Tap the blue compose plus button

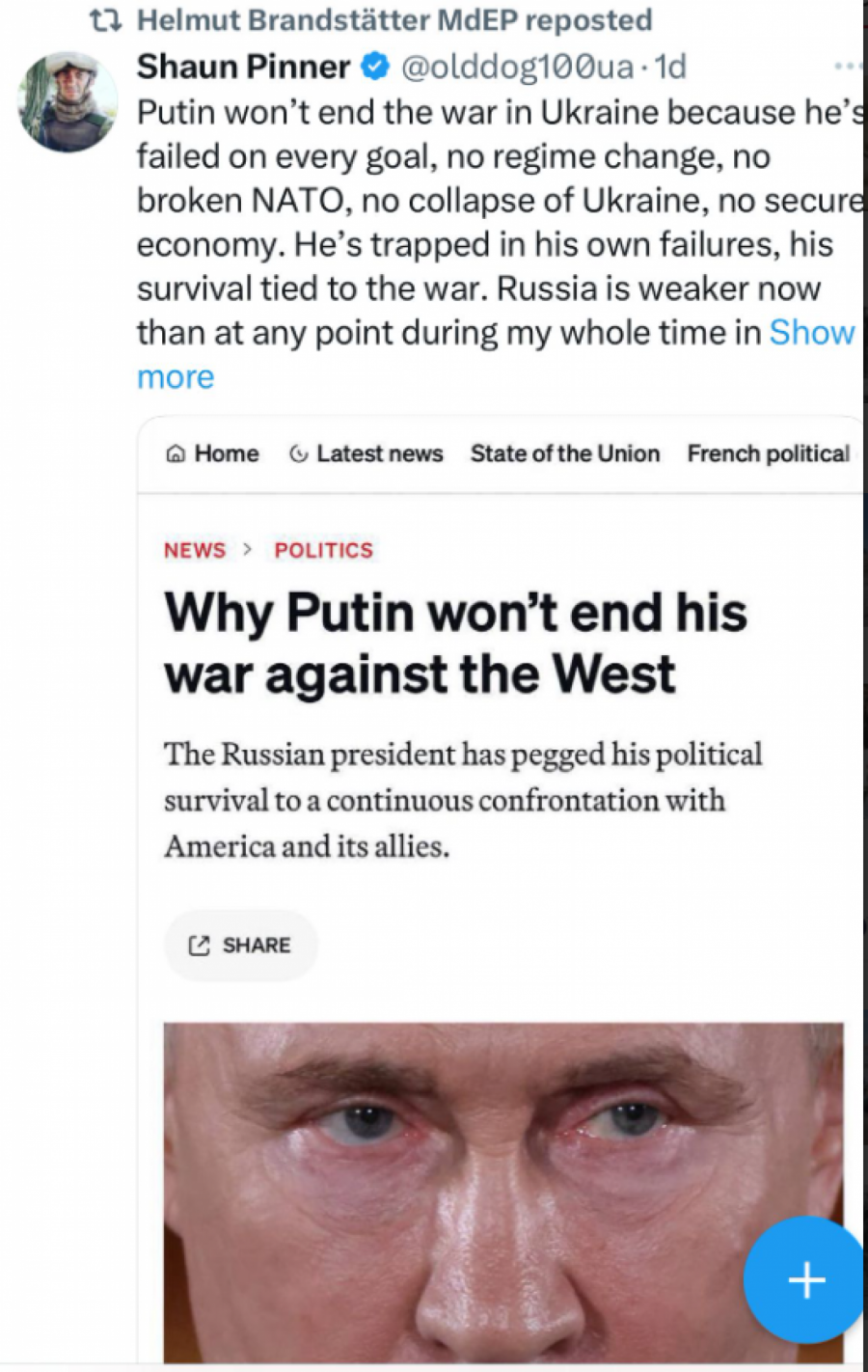pos(806,1280)
